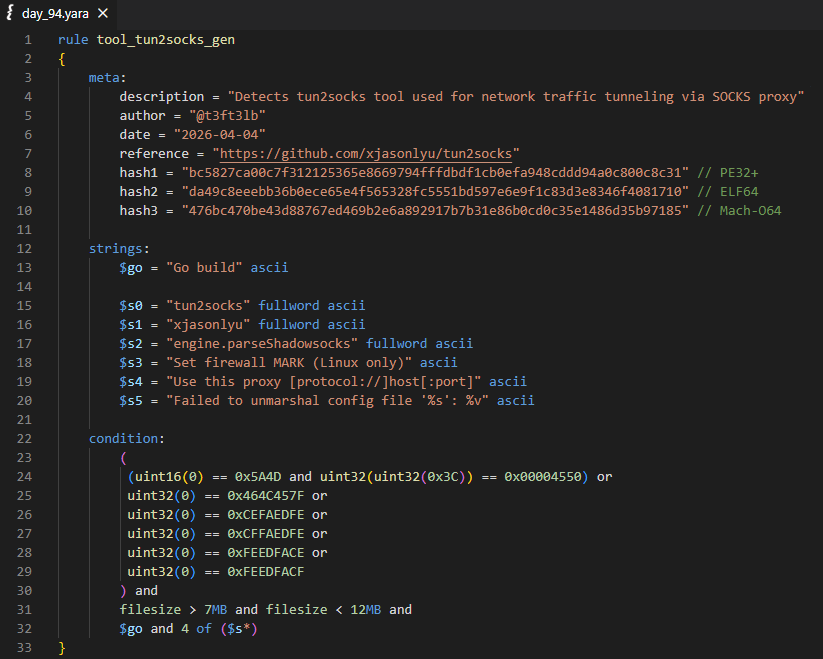Click author value "@t3ft3lb"

(227, 115)
